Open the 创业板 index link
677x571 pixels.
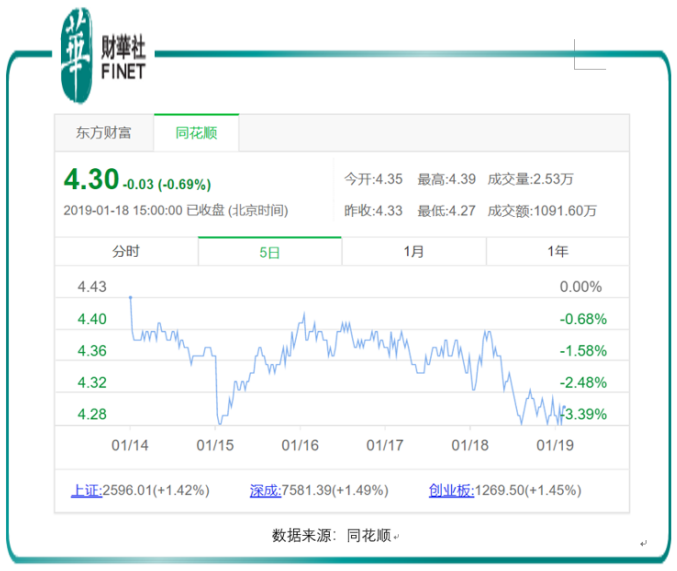point(451,490)
